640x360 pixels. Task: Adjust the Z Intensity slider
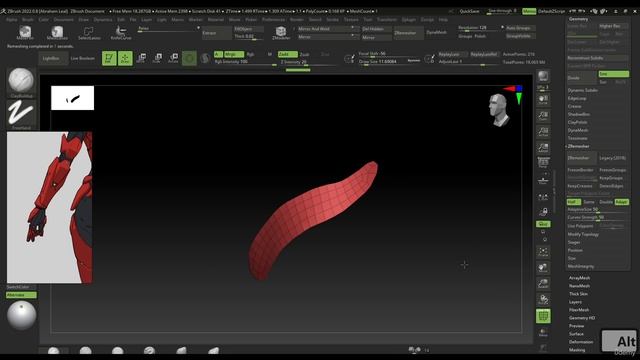coord(308,62)
